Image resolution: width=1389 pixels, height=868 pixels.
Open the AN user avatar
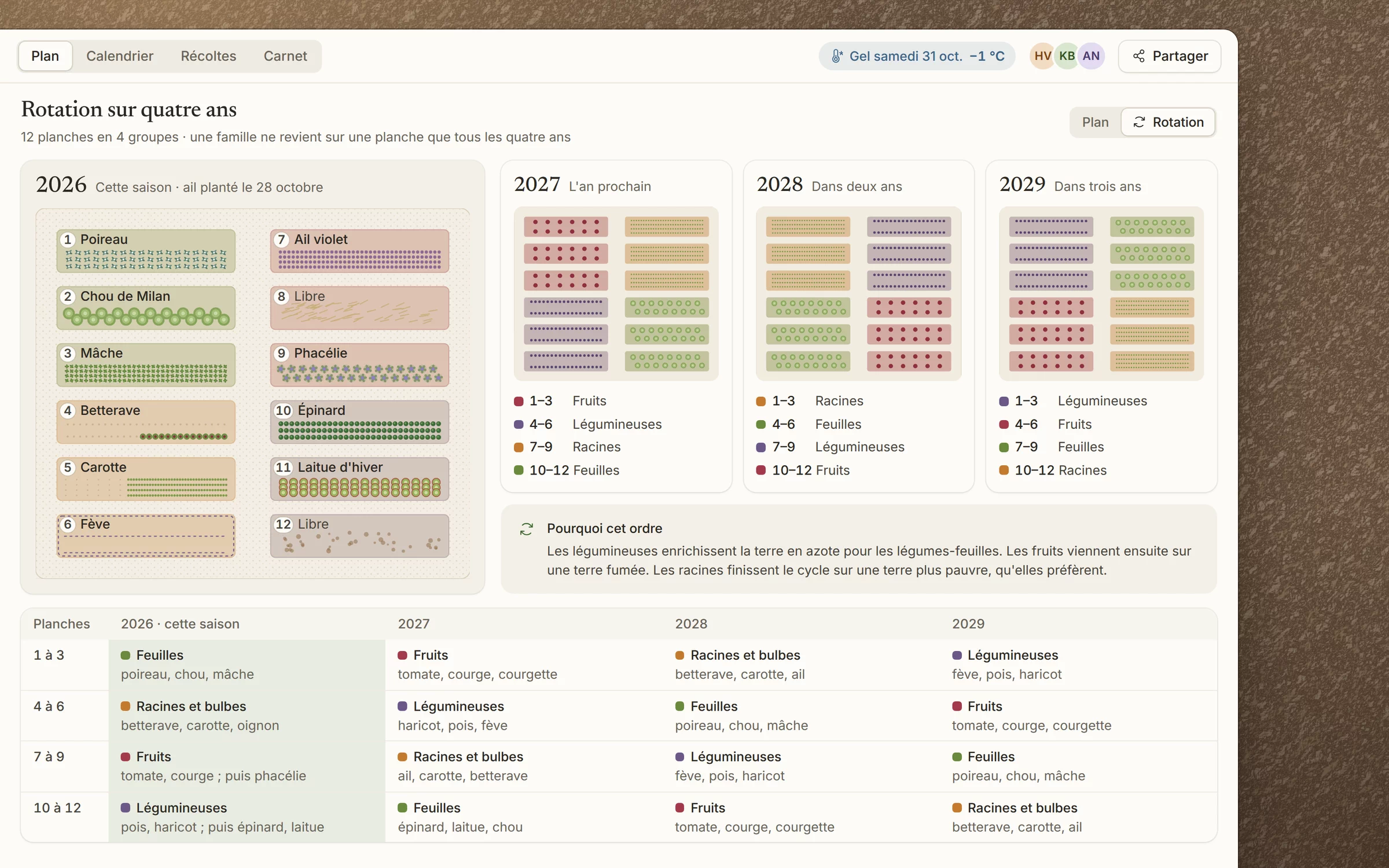[x=1092, y=56]
